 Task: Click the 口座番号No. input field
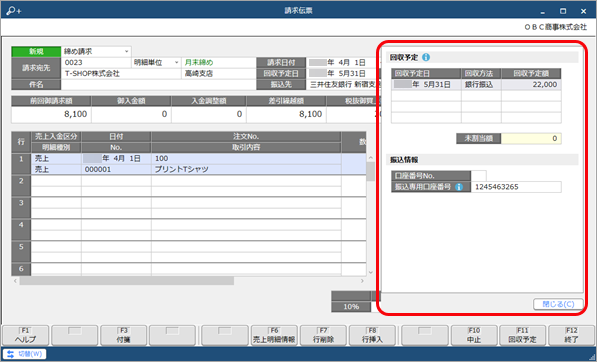pyautogui.click(x=479, y=176)
